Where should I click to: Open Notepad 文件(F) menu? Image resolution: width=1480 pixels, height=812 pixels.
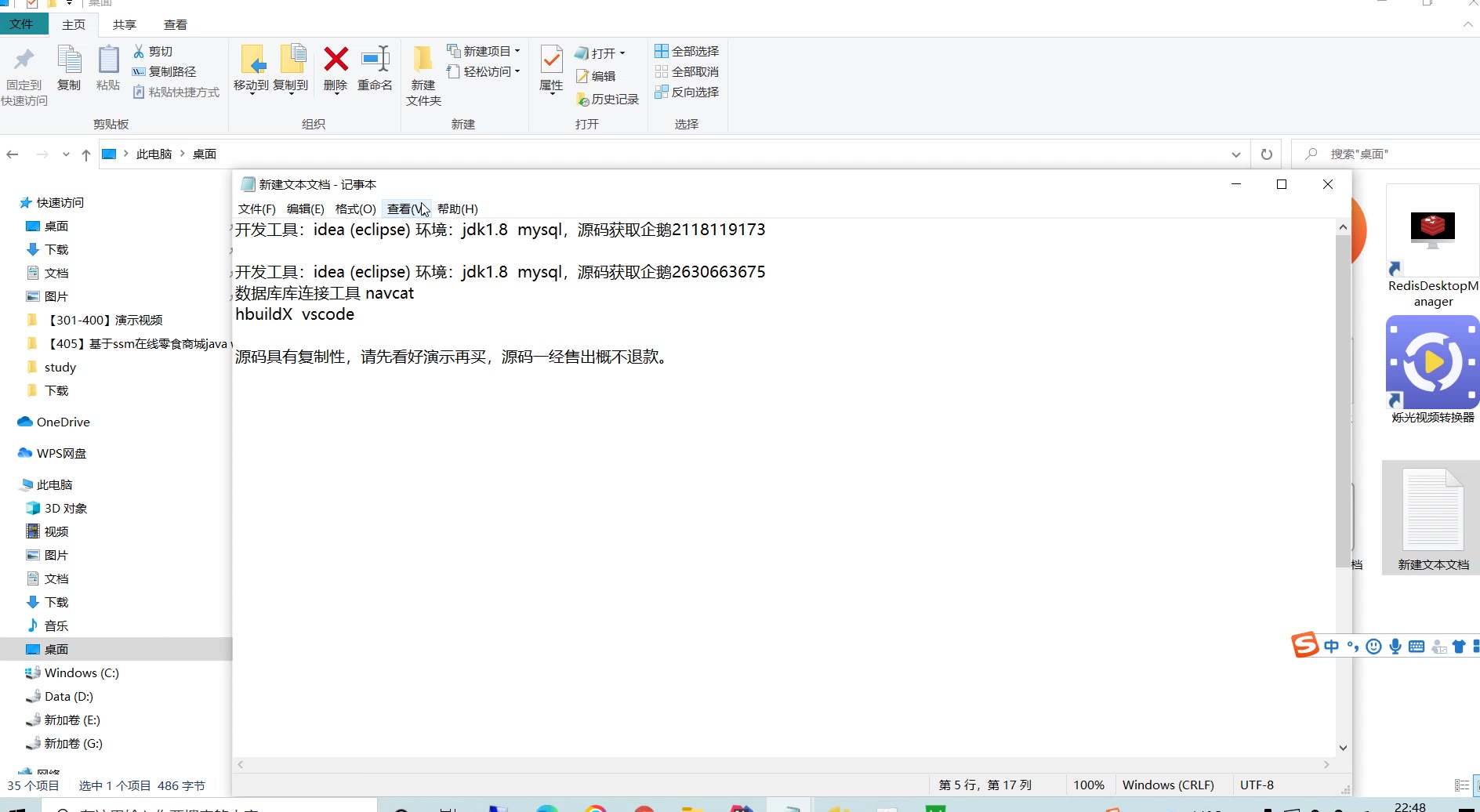tap(257, 208)
